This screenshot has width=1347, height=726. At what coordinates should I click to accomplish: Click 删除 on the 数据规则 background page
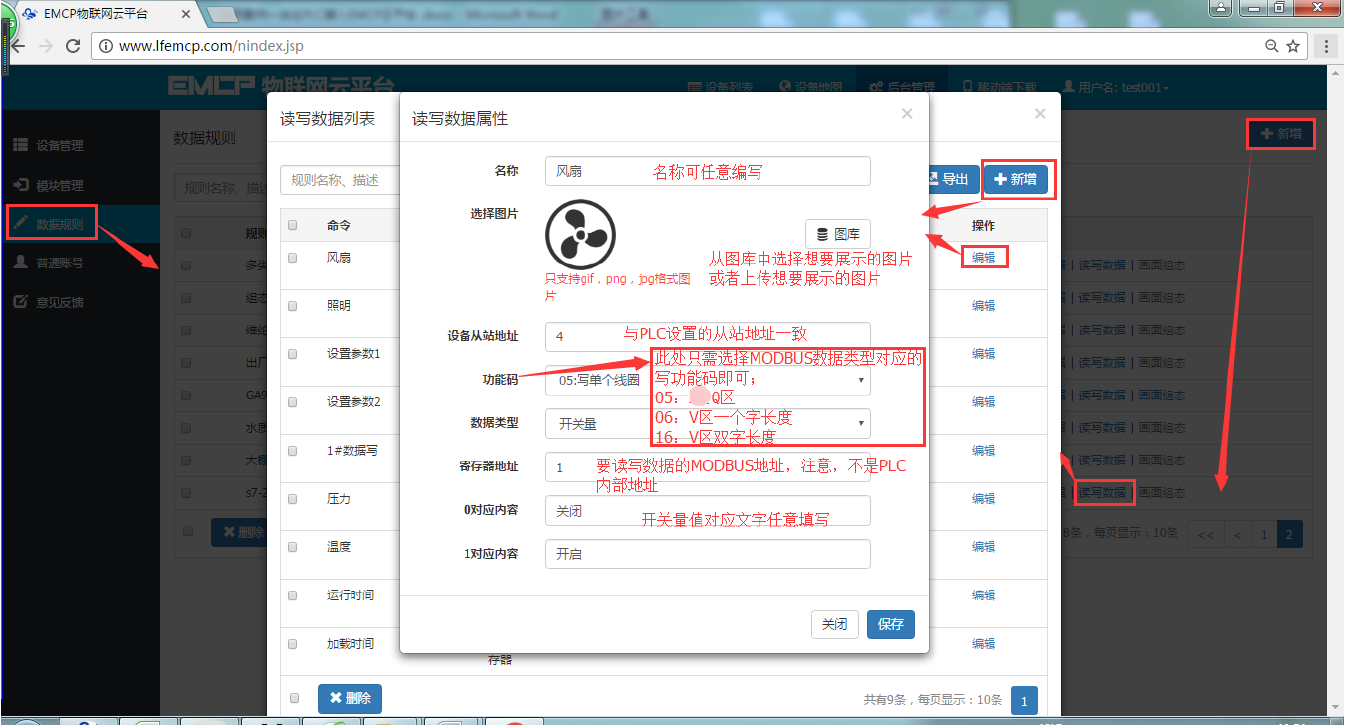tap(240, 532)
